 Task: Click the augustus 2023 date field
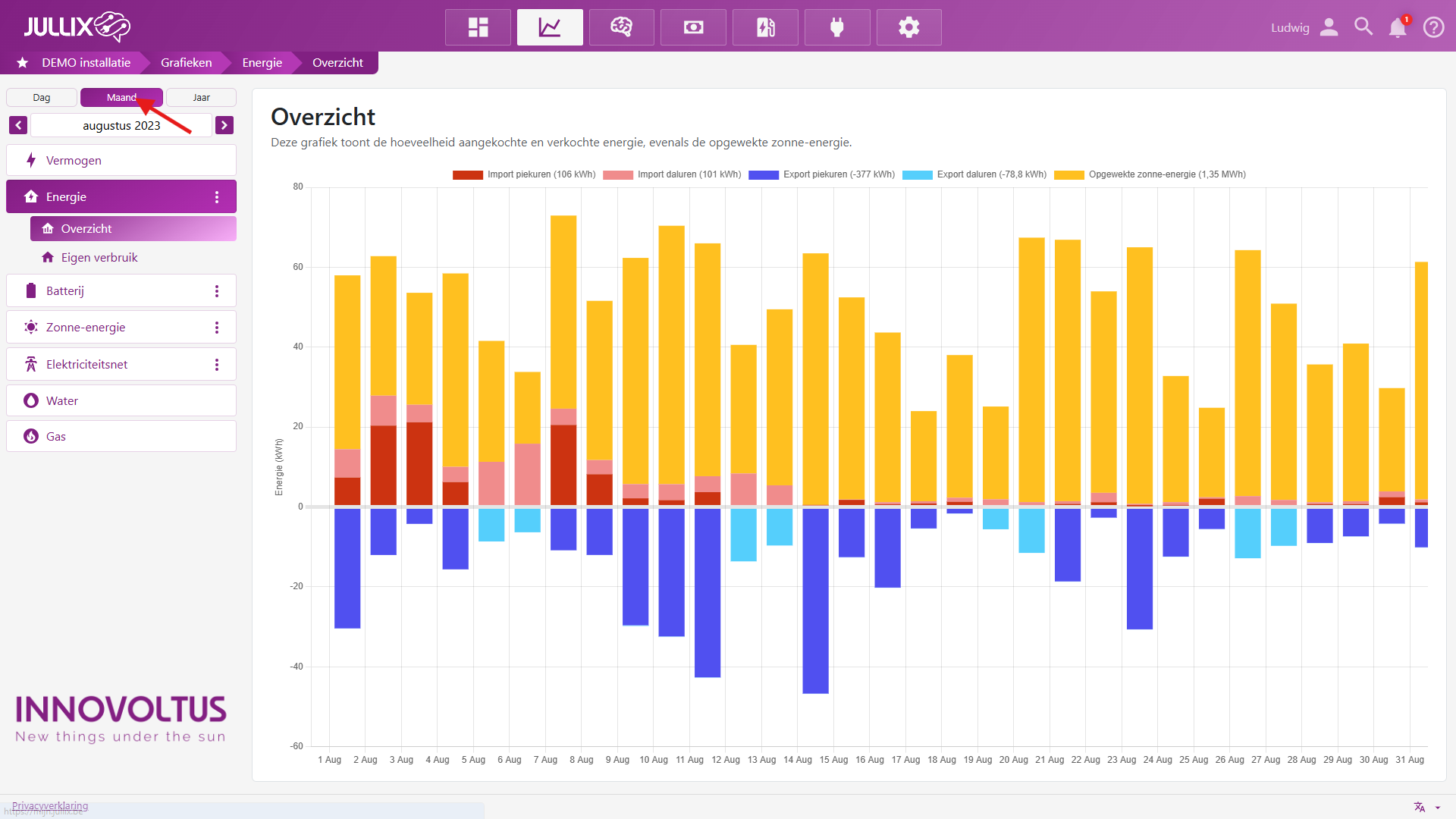tap(121, 125)
